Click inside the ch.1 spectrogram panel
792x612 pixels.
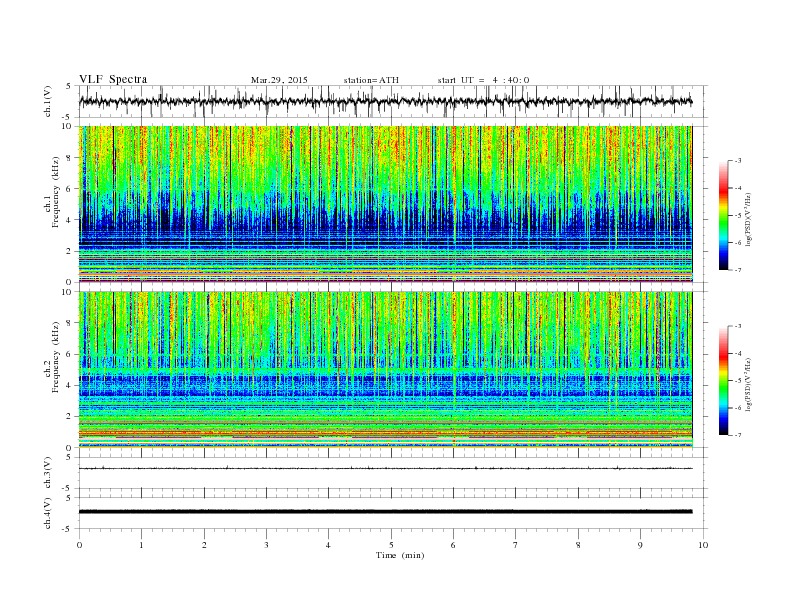click(x=385, y=204)
